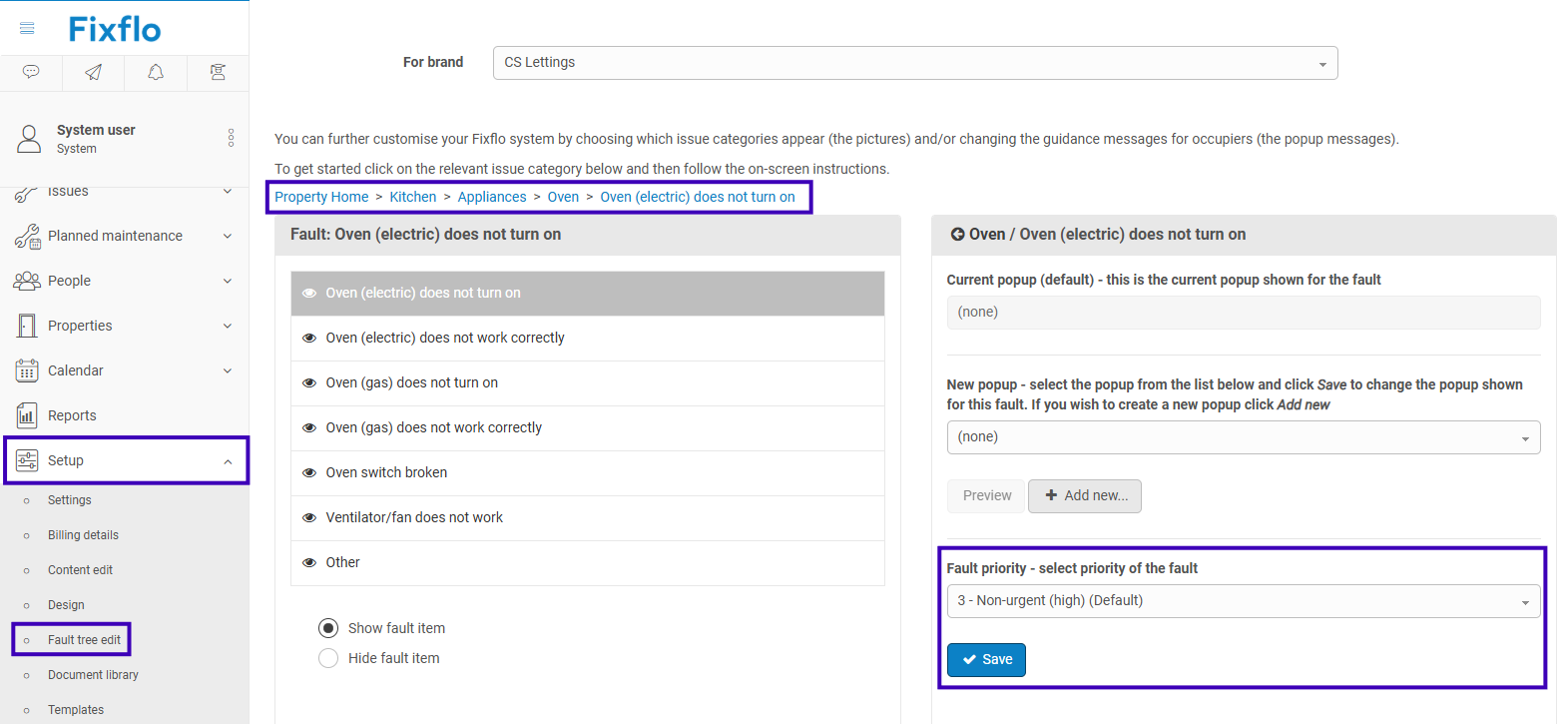1568x724 pixels.
Task: Open Settings under Setup
Action: 69,500
